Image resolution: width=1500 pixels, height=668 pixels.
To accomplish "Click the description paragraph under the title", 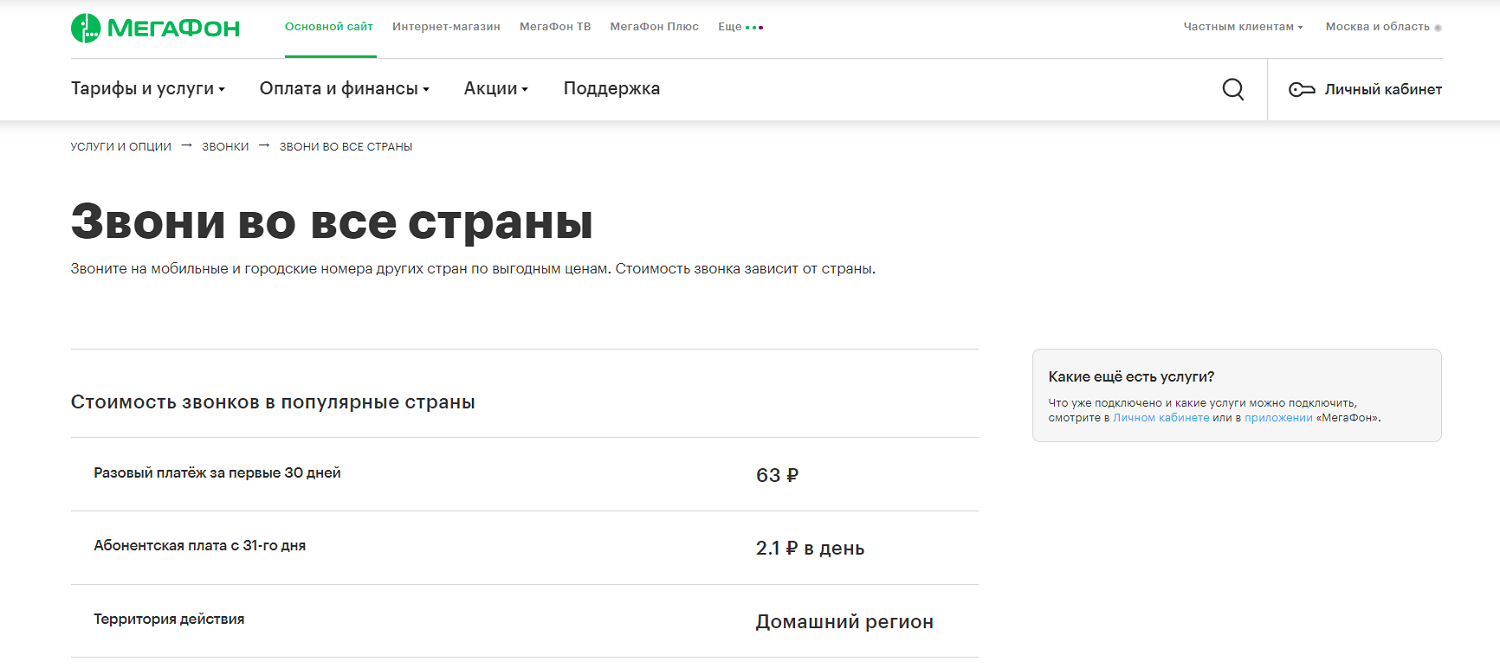I will click(473, 270).
